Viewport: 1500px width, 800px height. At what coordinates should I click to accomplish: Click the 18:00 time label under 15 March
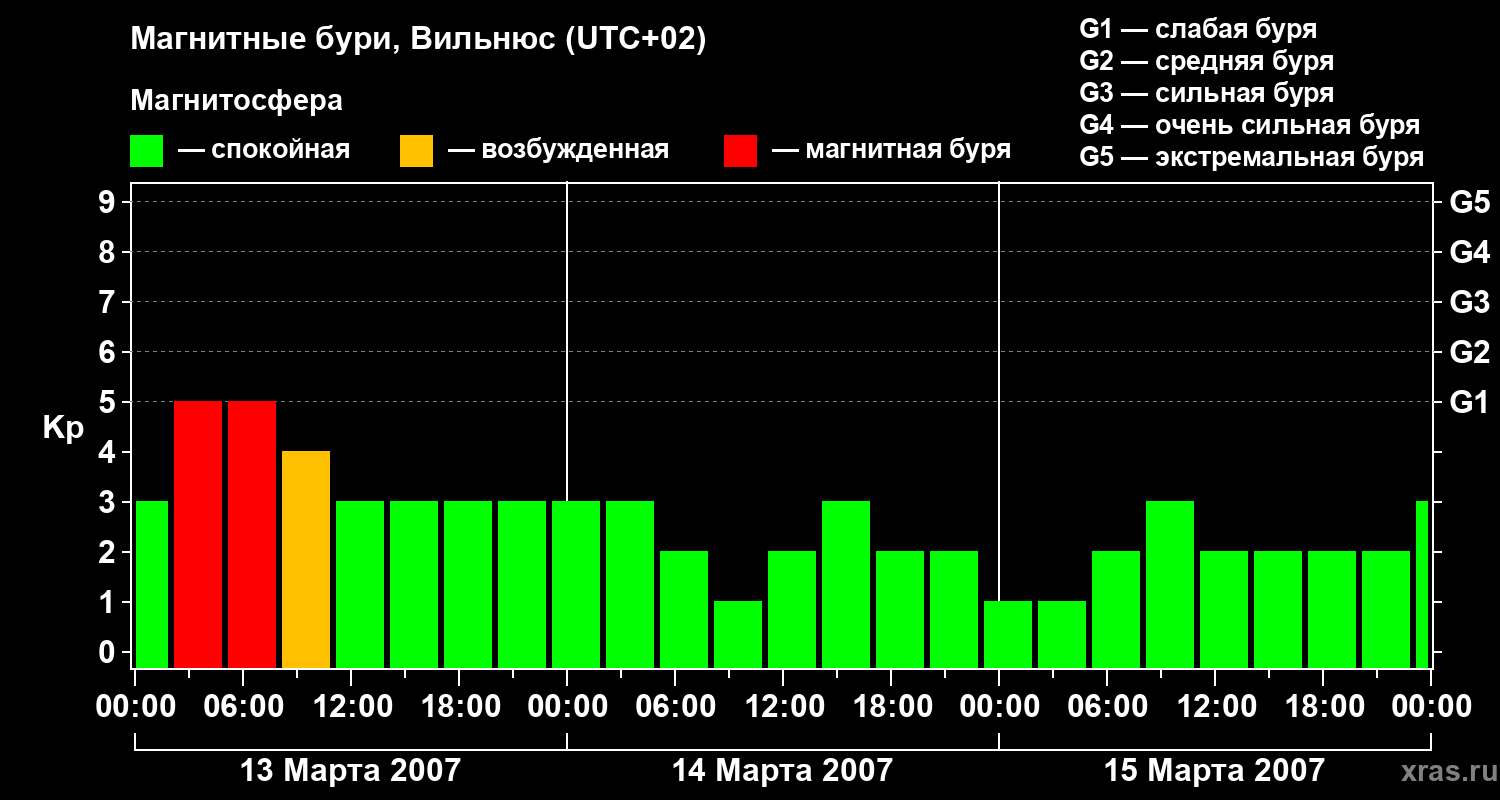coord(1323,706)
